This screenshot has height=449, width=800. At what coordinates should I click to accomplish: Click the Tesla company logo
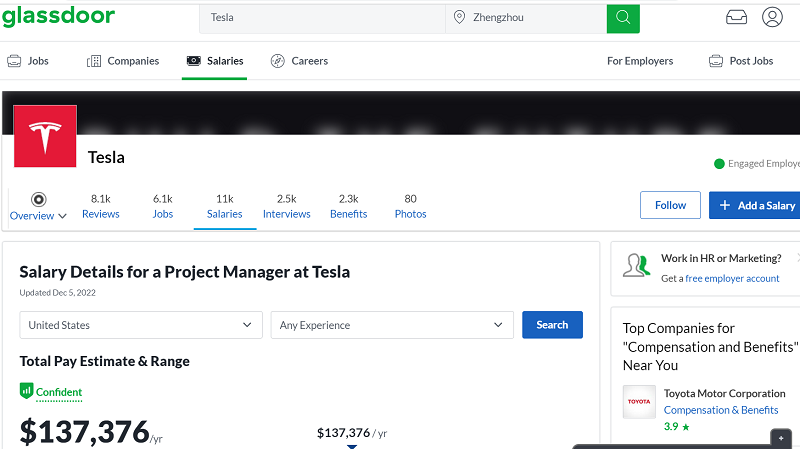click(45, 136)
